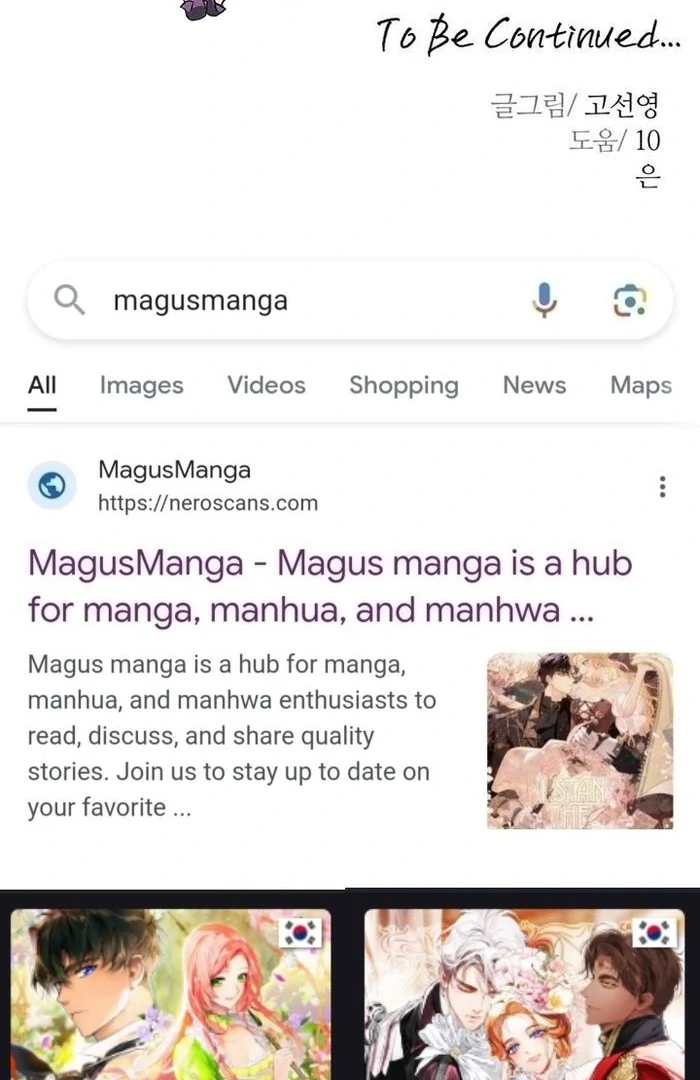Viewport: 700px width, 1080px height.
Task: Click the MagusManga globe favicon
Action: click(52, 486)
